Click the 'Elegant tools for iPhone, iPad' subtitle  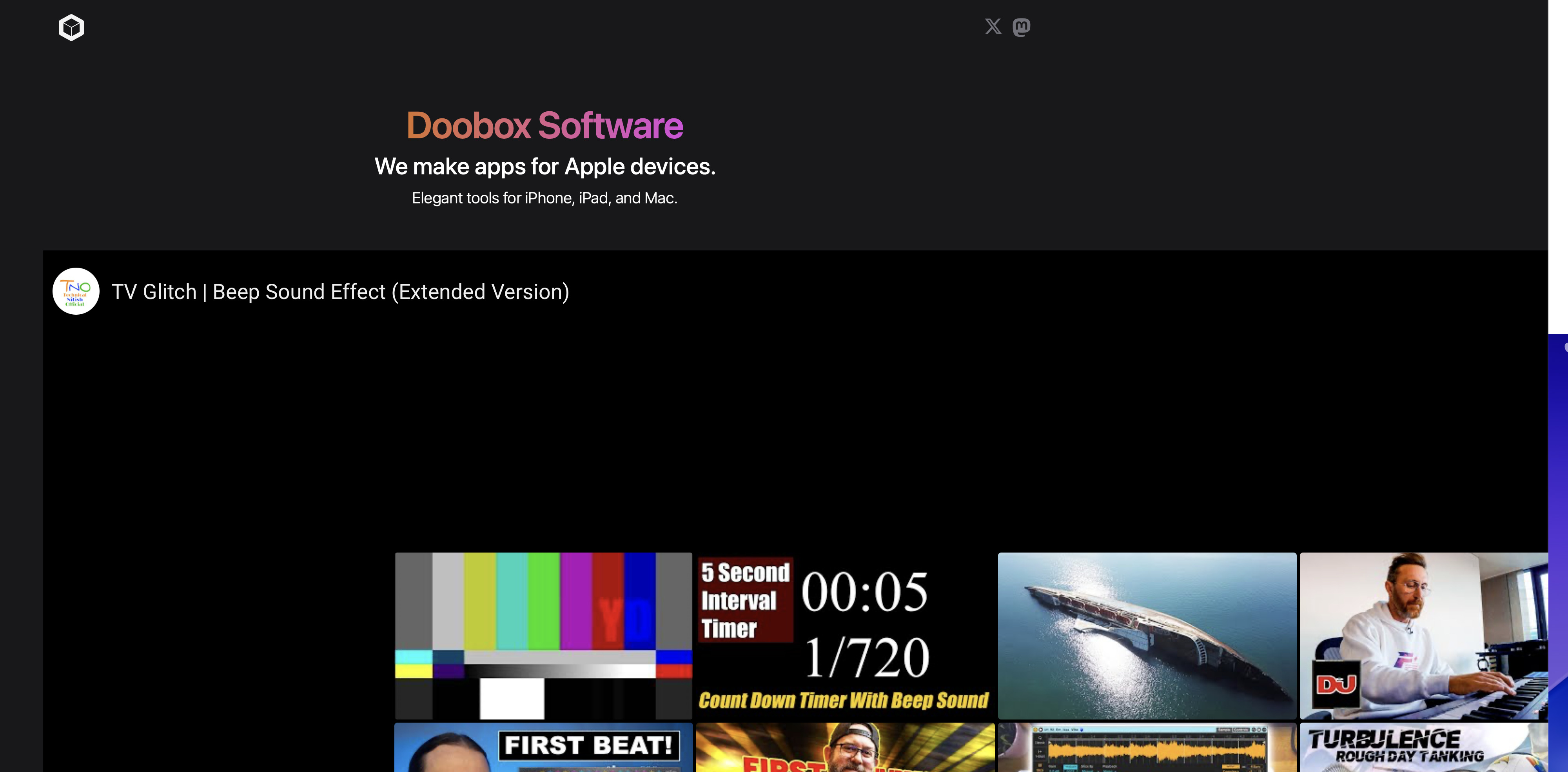544,198
